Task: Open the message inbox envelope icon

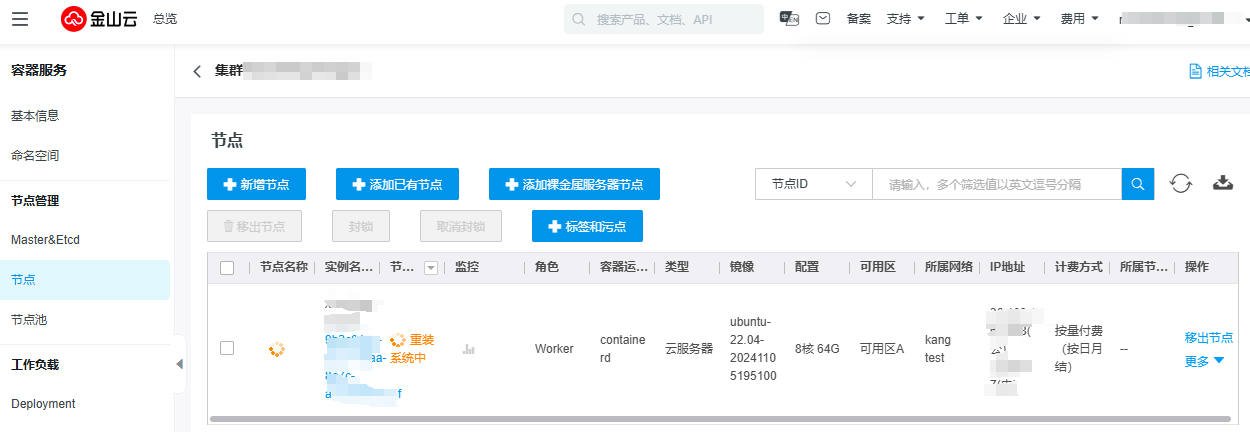Action: (822, 19)
